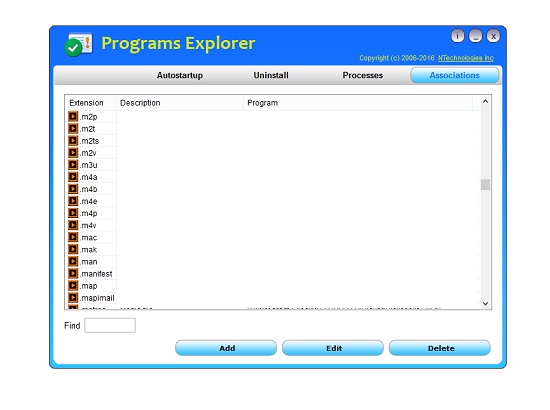The height and width of the screenshot is (410, 550).
Task: Click the icon beside .m2ts entry
Action: (x=73, y=140)
